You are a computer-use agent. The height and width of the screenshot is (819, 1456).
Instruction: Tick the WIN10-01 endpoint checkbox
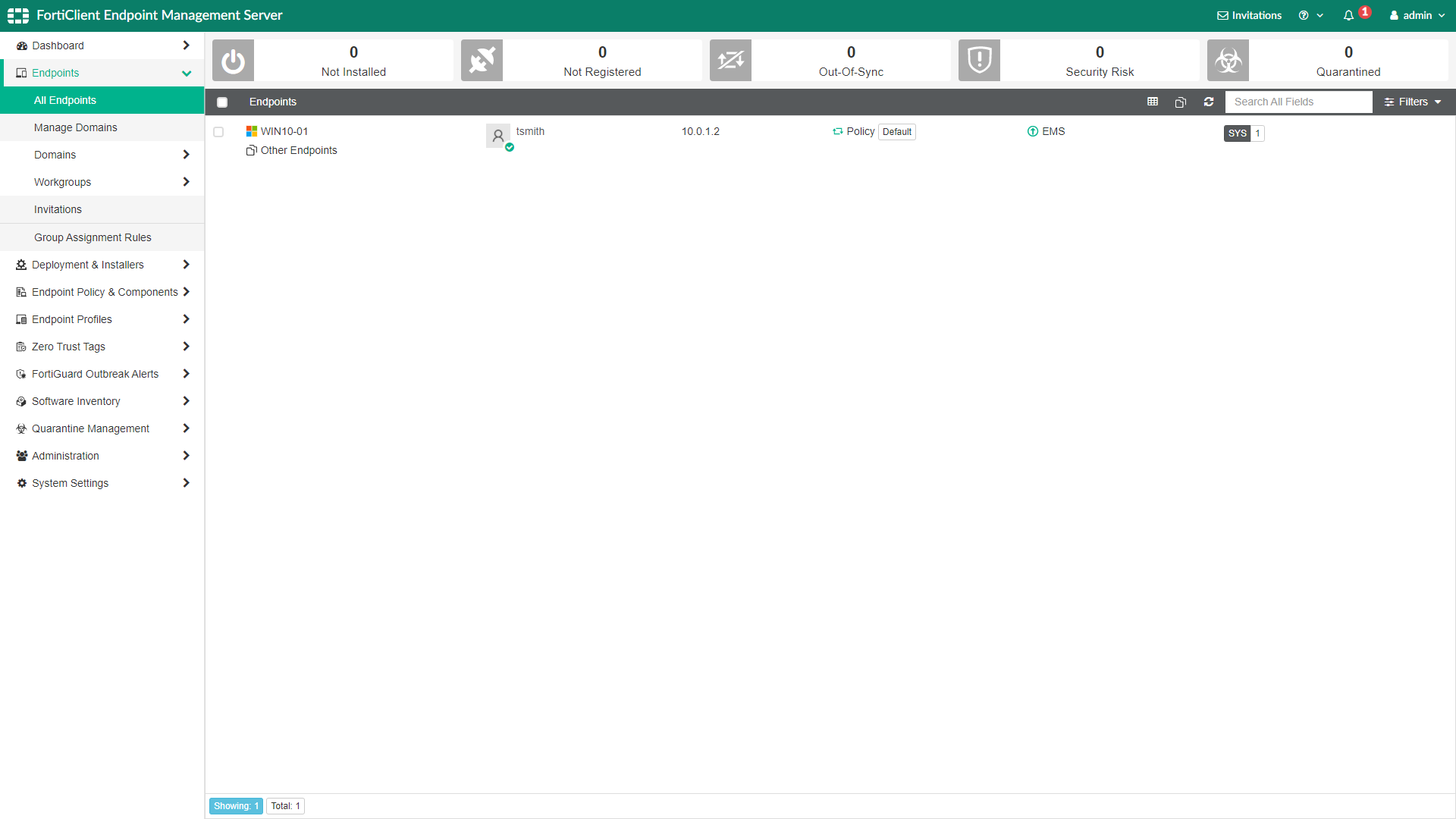[x=218, y=132]
